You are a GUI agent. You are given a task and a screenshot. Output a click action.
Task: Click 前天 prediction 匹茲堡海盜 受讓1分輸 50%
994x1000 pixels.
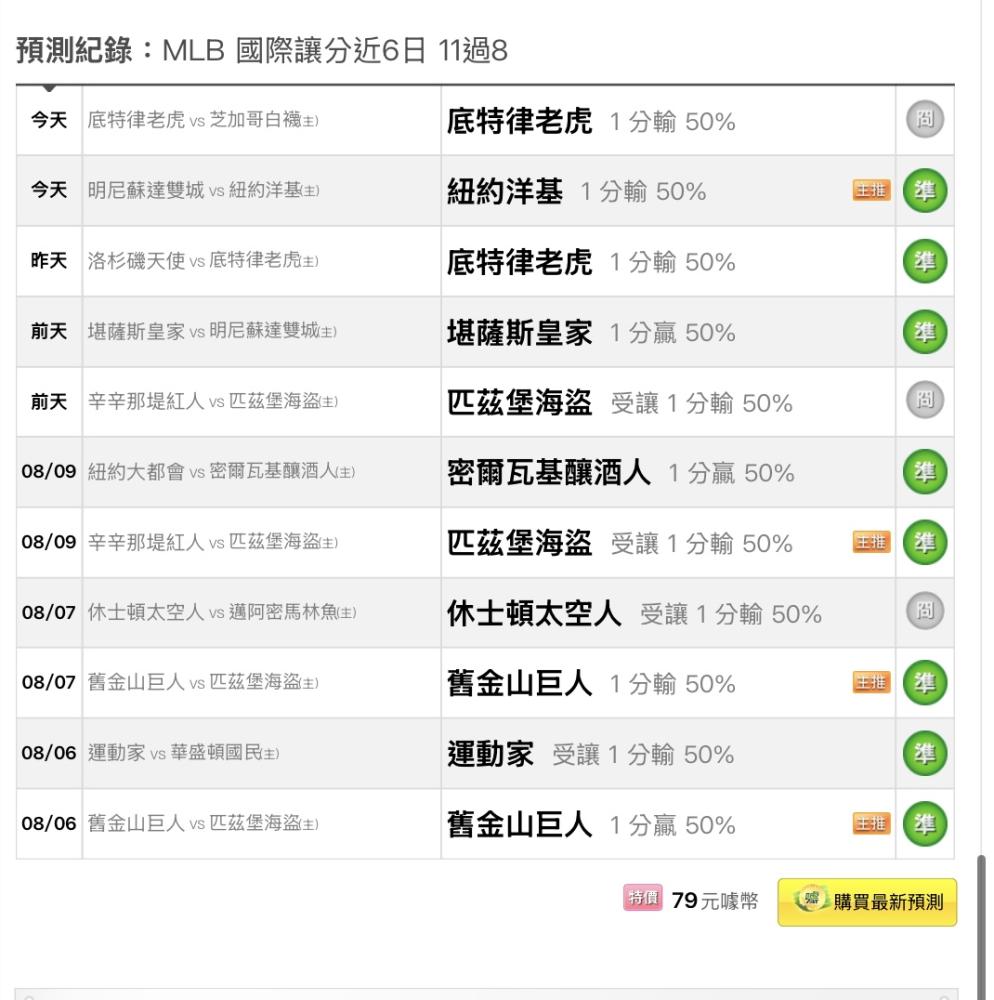(x=620, y=403)
